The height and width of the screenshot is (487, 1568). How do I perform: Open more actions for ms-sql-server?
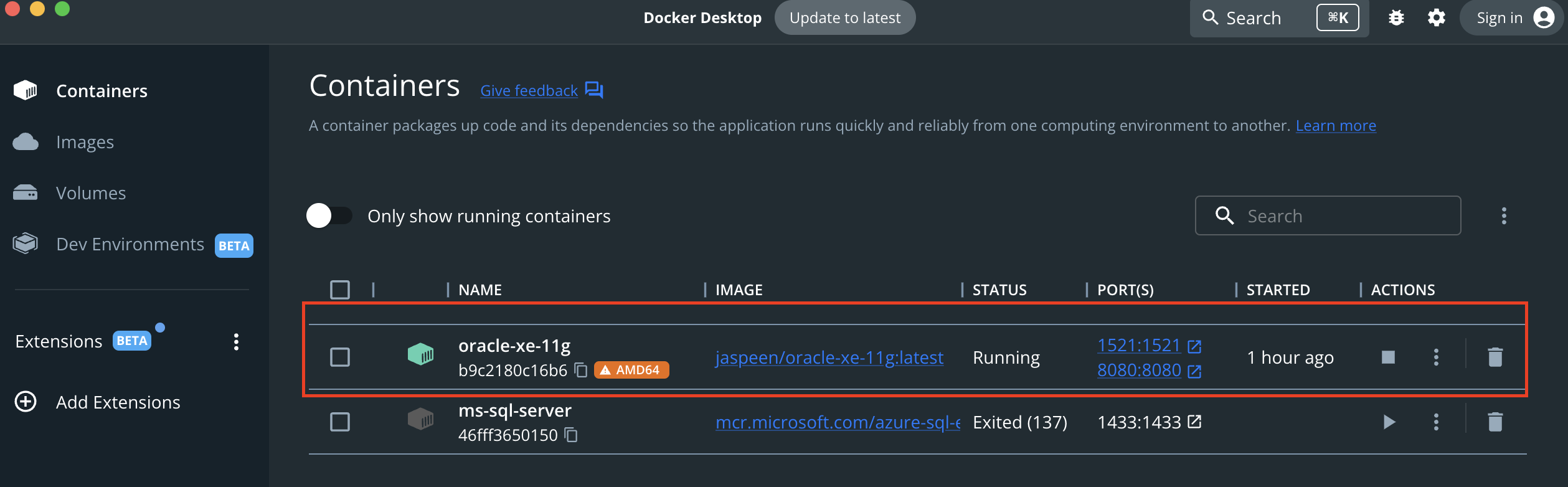coord(1436,422)
